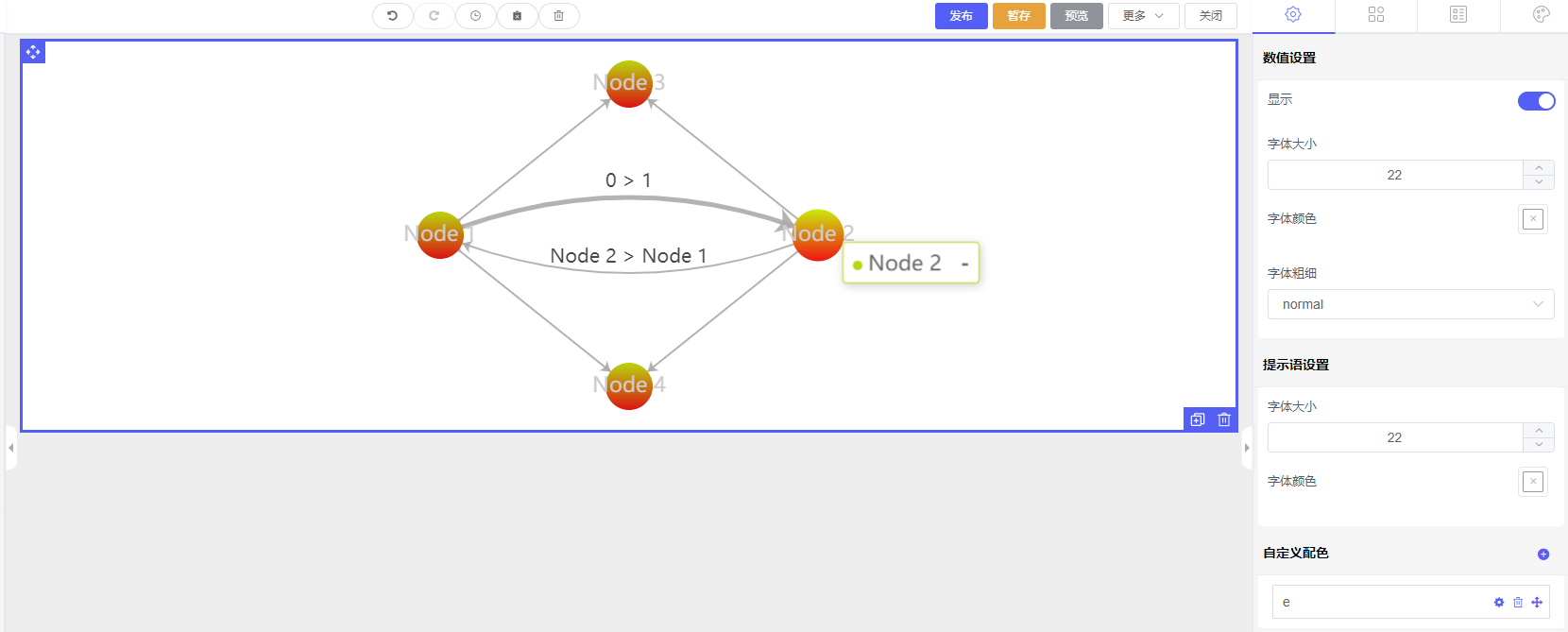Open the 字体粗细 'normal' dropdown
This screenshot has width=1568, height=632.
pyautogui.click(x=1409, y=304)
